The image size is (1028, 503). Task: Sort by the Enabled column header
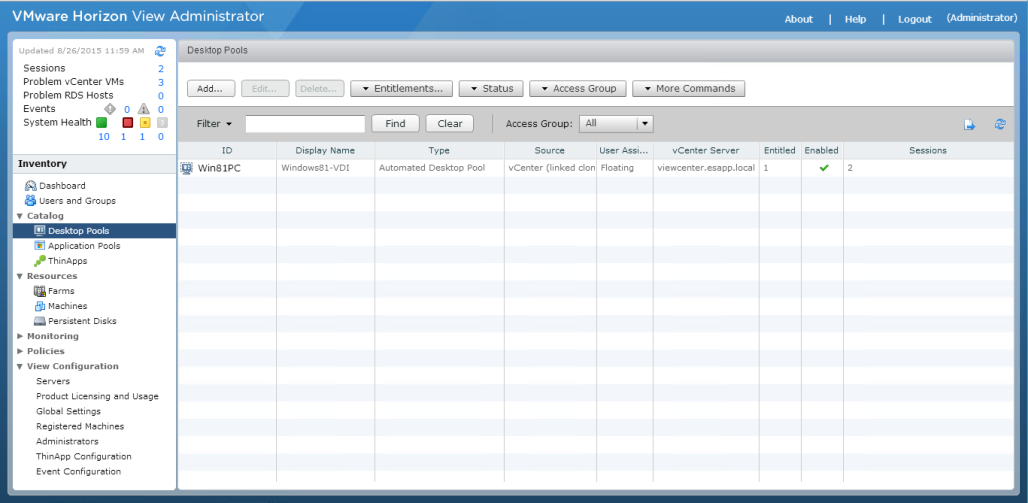click(822, 151)
